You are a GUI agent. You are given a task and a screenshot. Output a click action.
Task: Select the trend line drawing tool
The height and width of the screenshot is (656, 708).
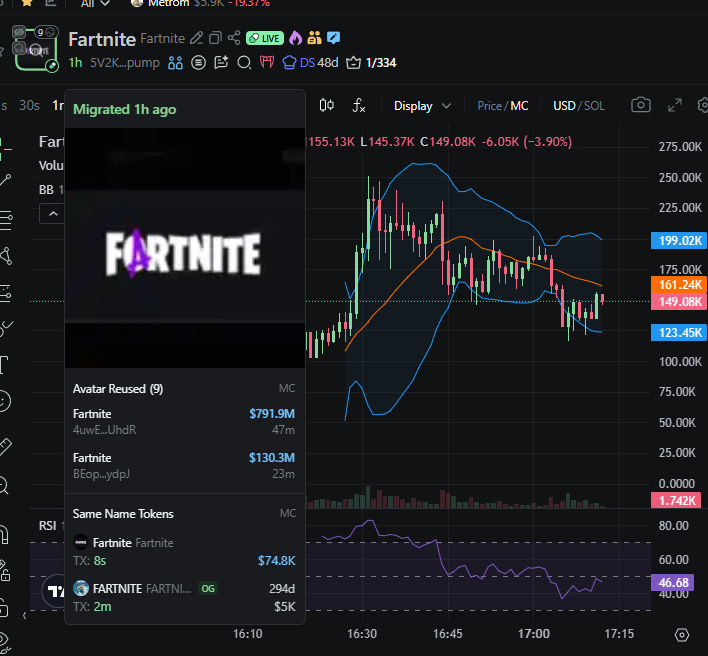[x=5, y=181]
